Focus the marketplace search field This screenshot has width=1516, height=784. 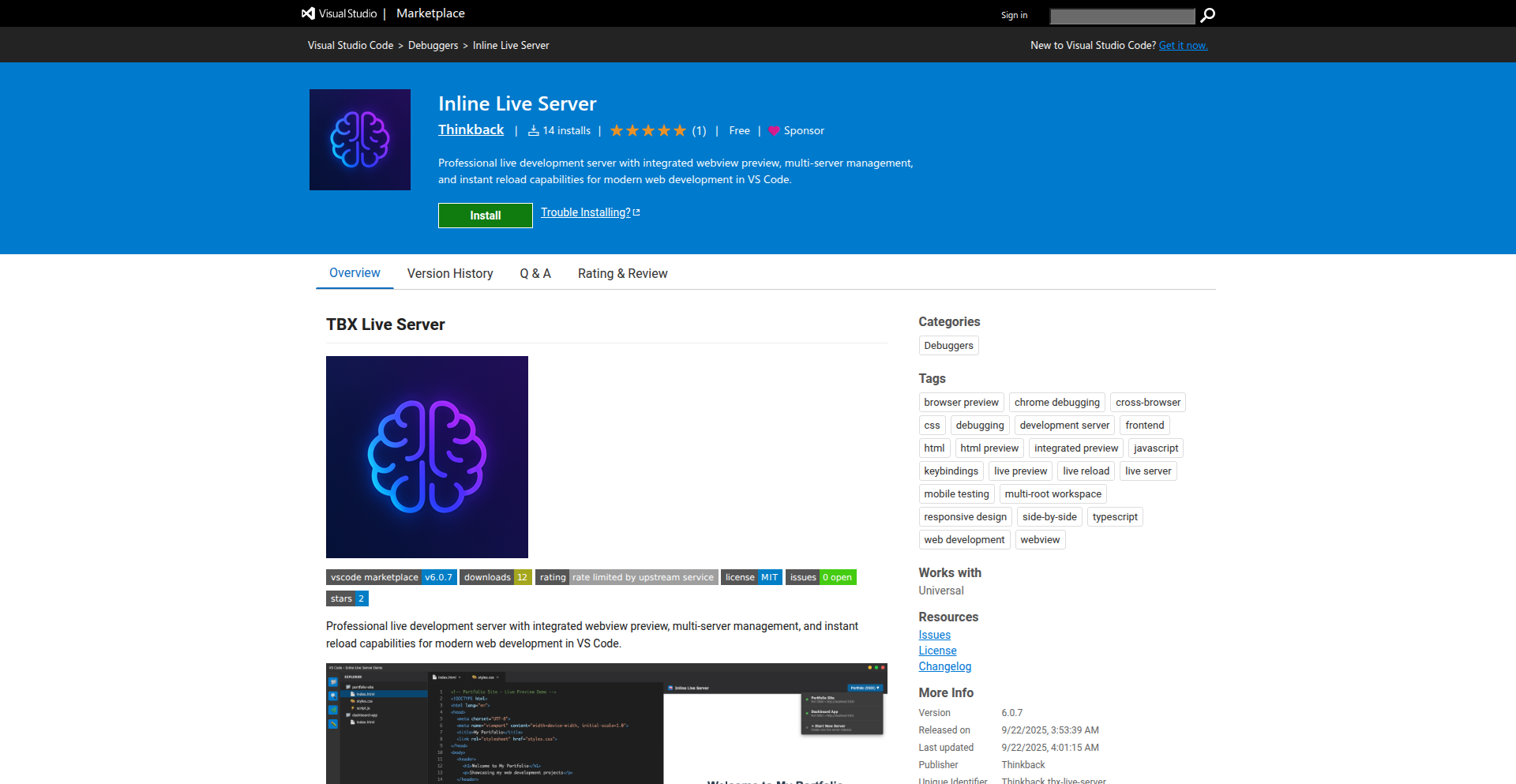pyautogui.click(x=1122, y=16)
